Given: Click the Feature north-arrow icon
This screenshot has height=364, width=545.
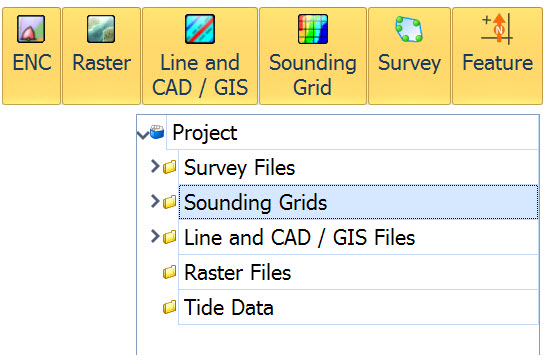Looking at the screenshot, I should click(497, 29).
